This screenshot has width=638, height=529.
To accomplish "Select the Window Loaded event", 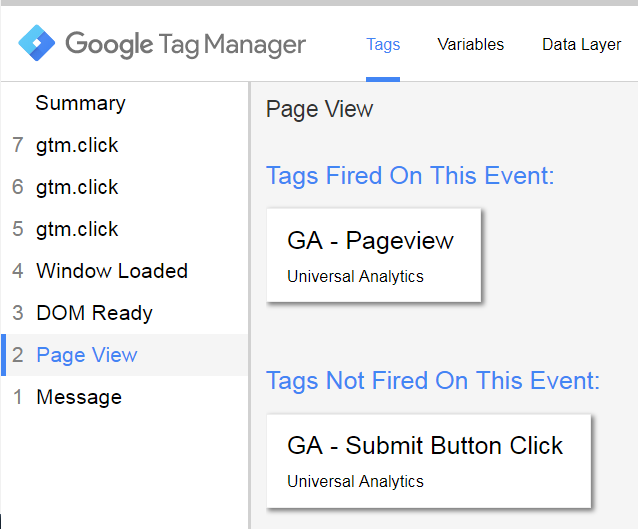I will point(111,271).
